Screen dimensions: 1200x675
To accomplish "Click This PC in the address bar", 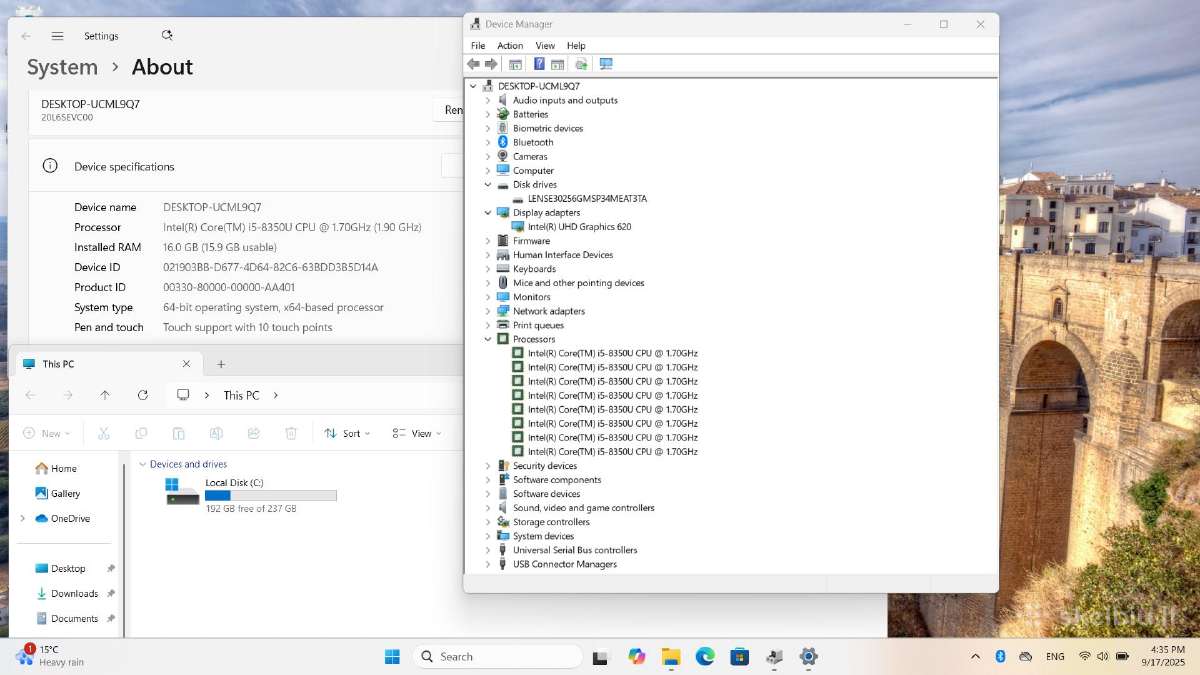I will [241, 395].
